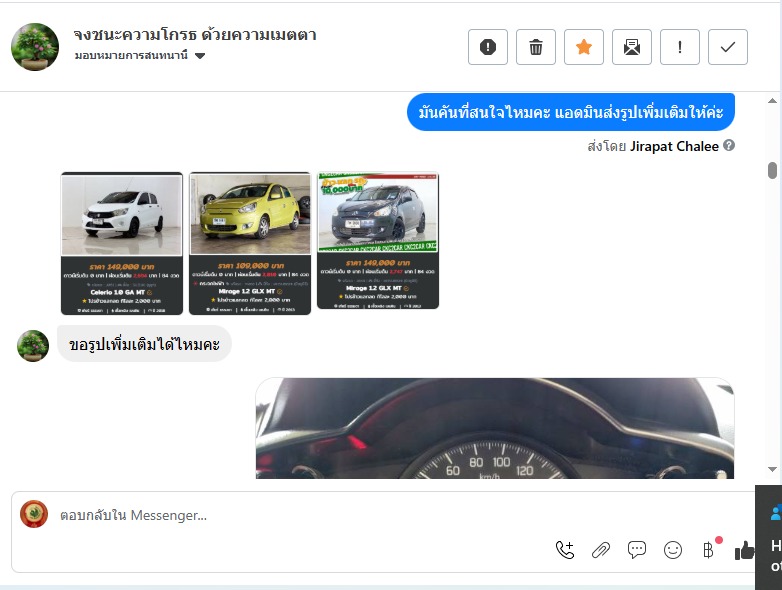This screenshot has width=782, height=590.
Task: Open the emoji picker smiley icon
Action: pyautogui.click(x=673, y=550)
